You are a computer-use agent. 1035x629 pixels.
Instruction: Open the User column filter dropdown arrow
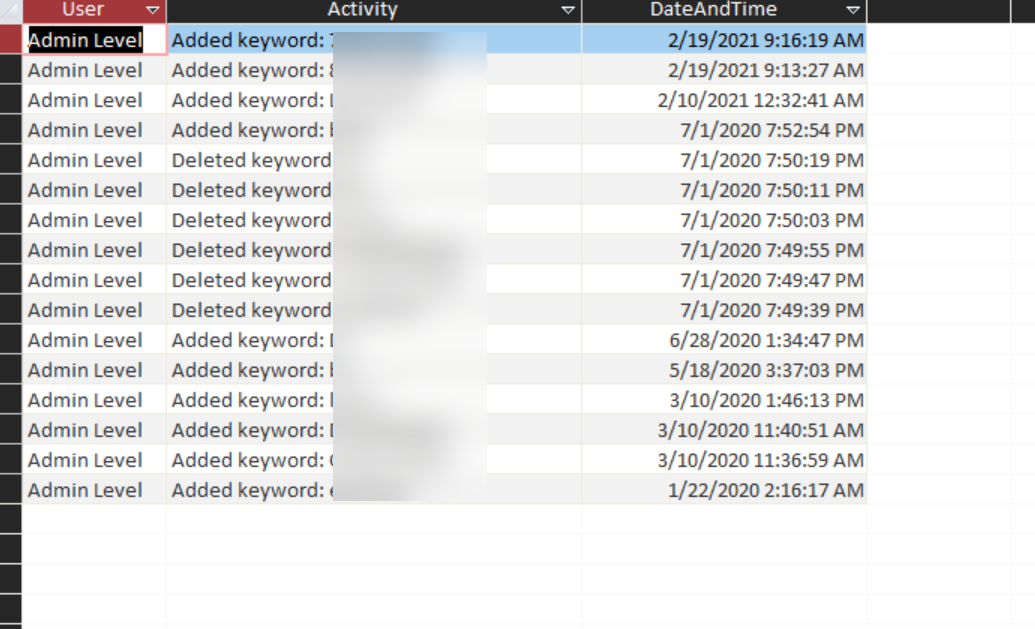coord(153,10)
